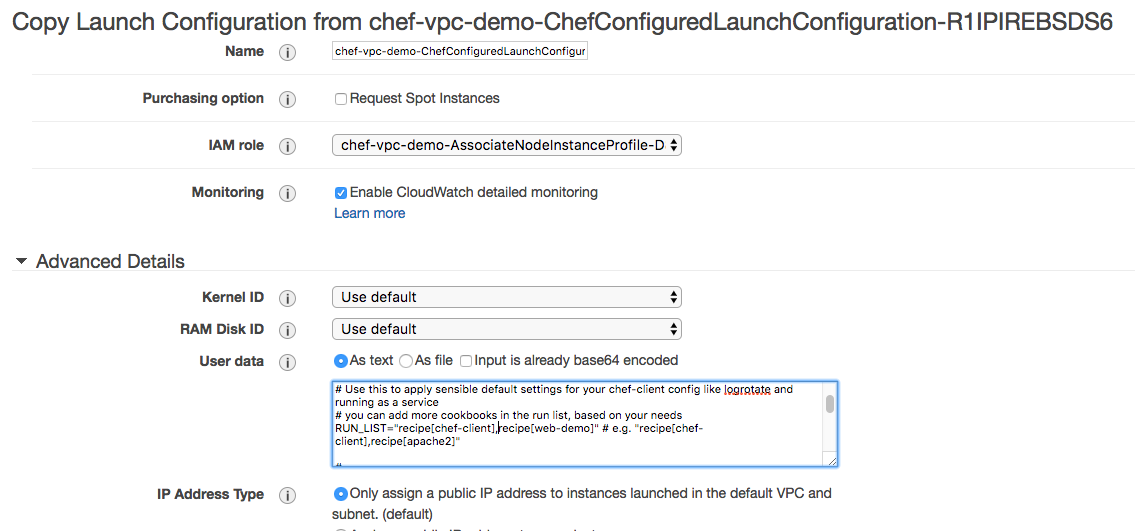1135x531 pixels.
Task: Click the RAM Disk ID info icon
Action: click(287, 331)
